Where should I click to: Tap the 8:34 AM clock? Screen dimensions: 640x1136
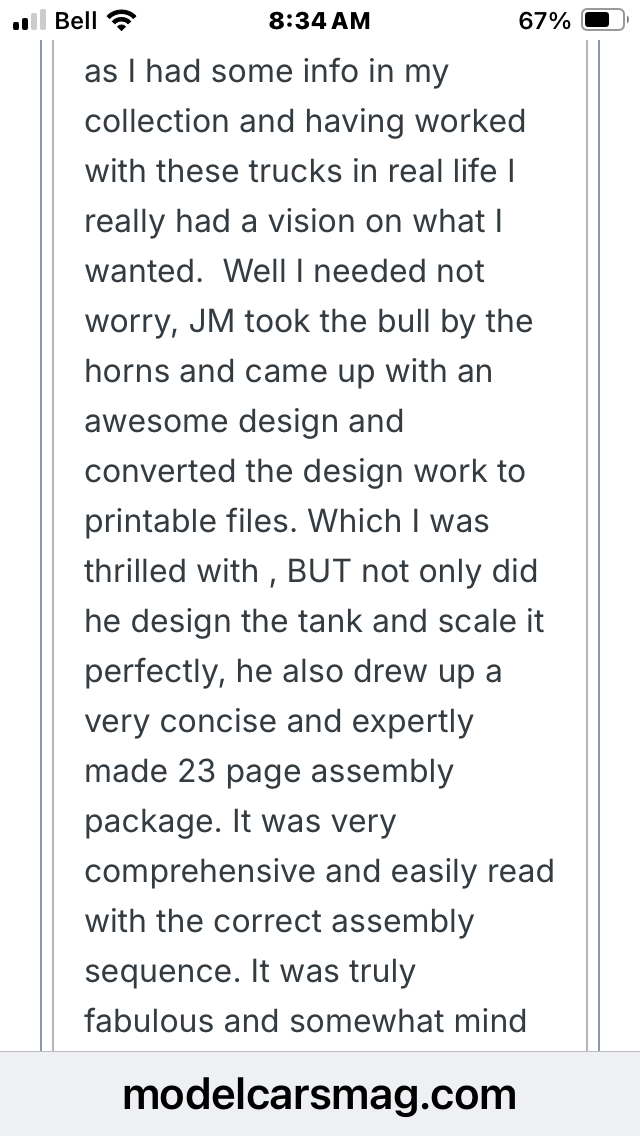pos(319,20)
